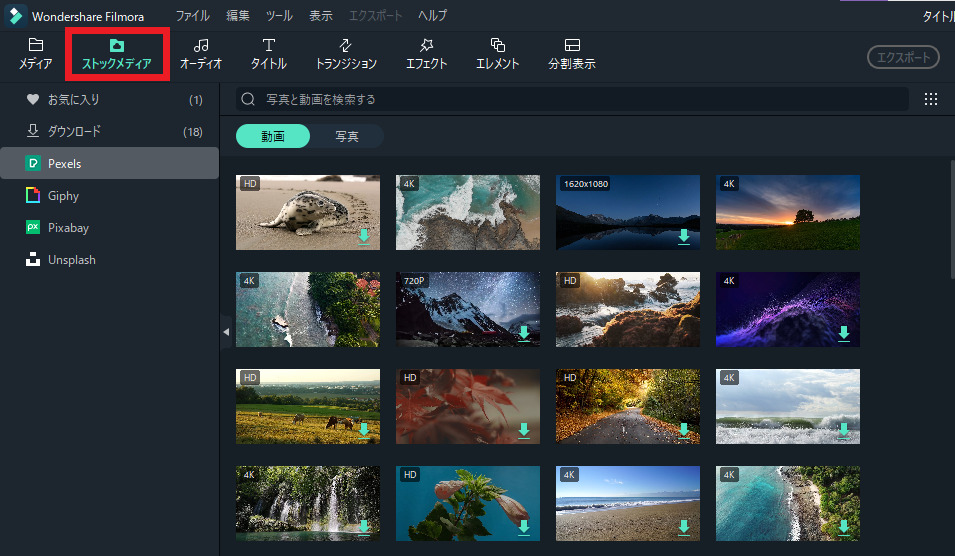The height and width of the screenshot is (556, 955).
Task: Select the seal on beach thumbnail
Action: [x=308, y=213]
